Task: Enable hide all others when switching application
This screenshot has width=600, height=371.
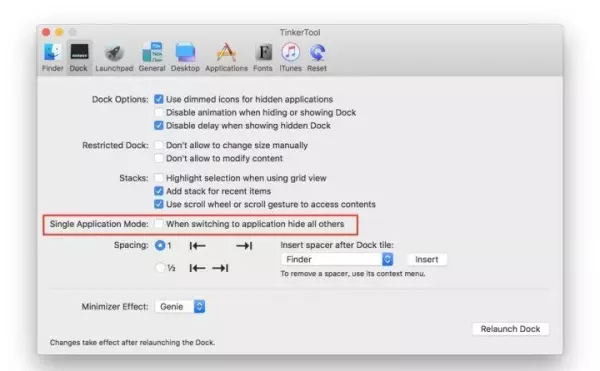Action: tap(158, 224)
